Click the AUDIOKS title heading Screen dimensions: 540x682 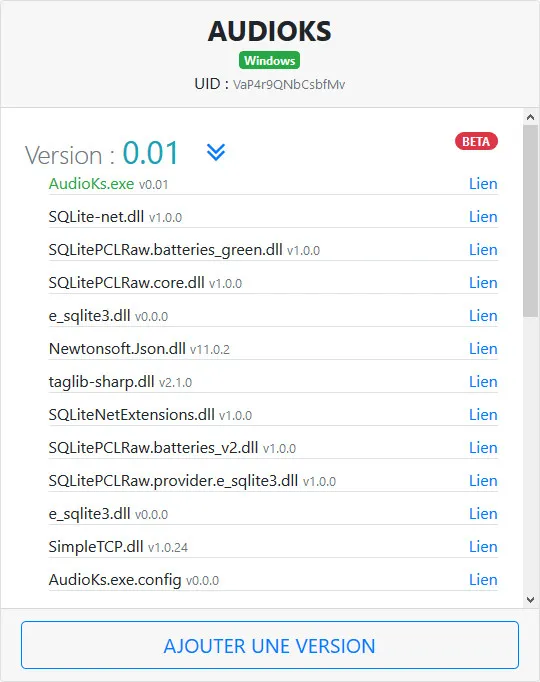(270, 31)
